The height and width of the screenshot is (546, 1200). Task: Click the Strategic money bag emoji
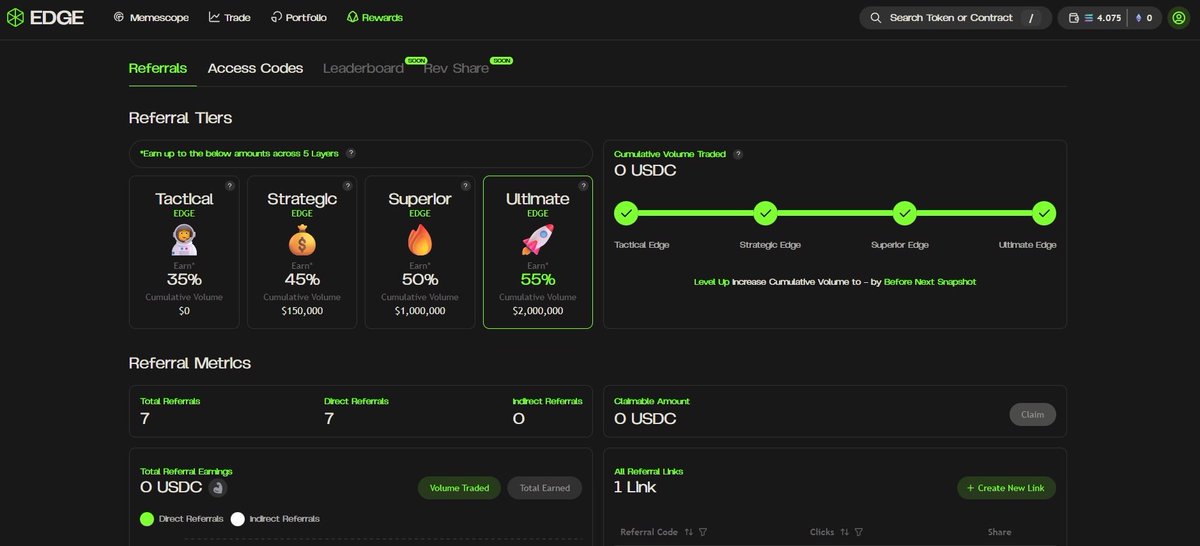pos(302,240)
